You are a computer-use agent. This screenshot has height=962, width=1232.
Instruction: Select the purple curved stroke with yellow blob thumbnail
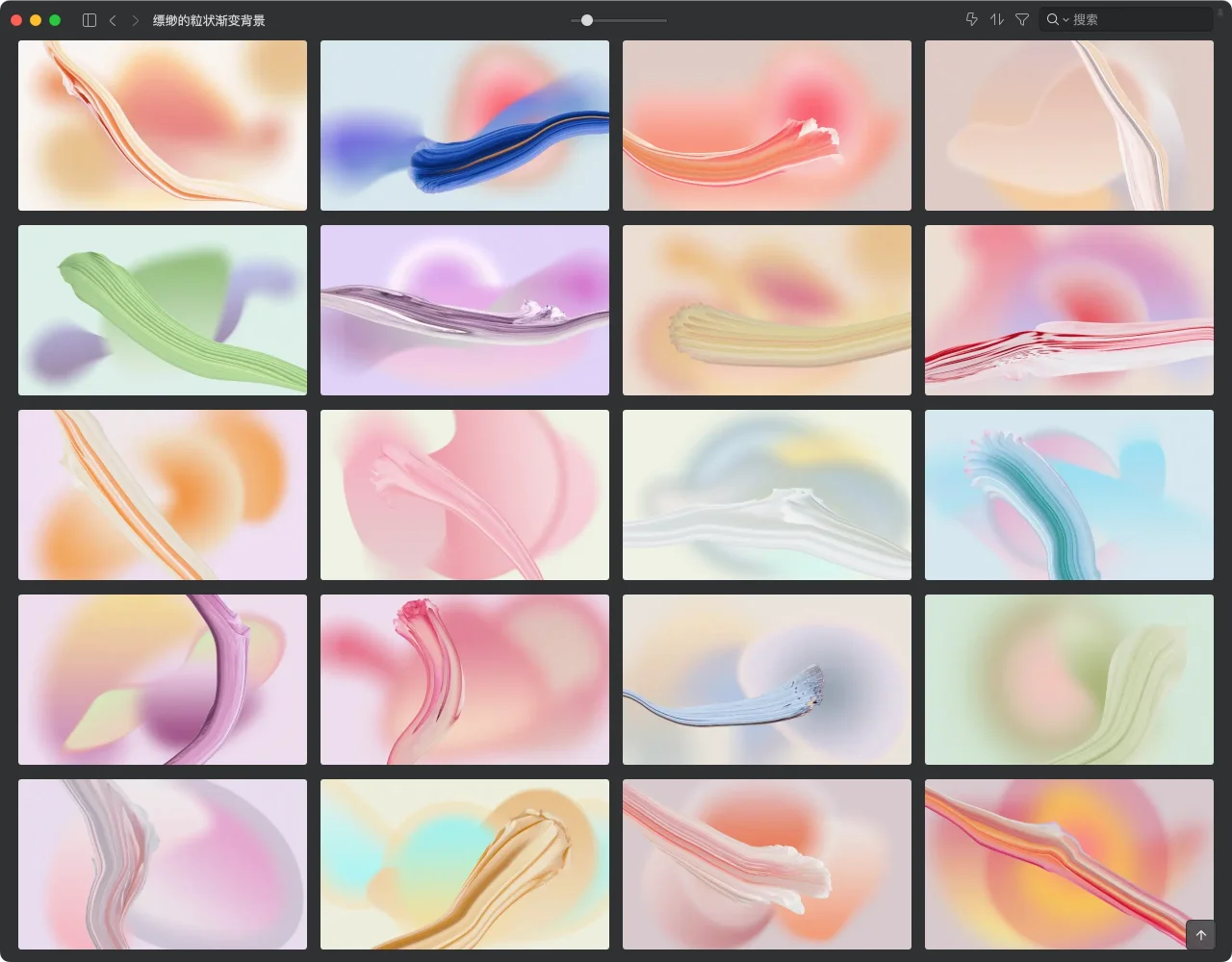tap(163, 679)
